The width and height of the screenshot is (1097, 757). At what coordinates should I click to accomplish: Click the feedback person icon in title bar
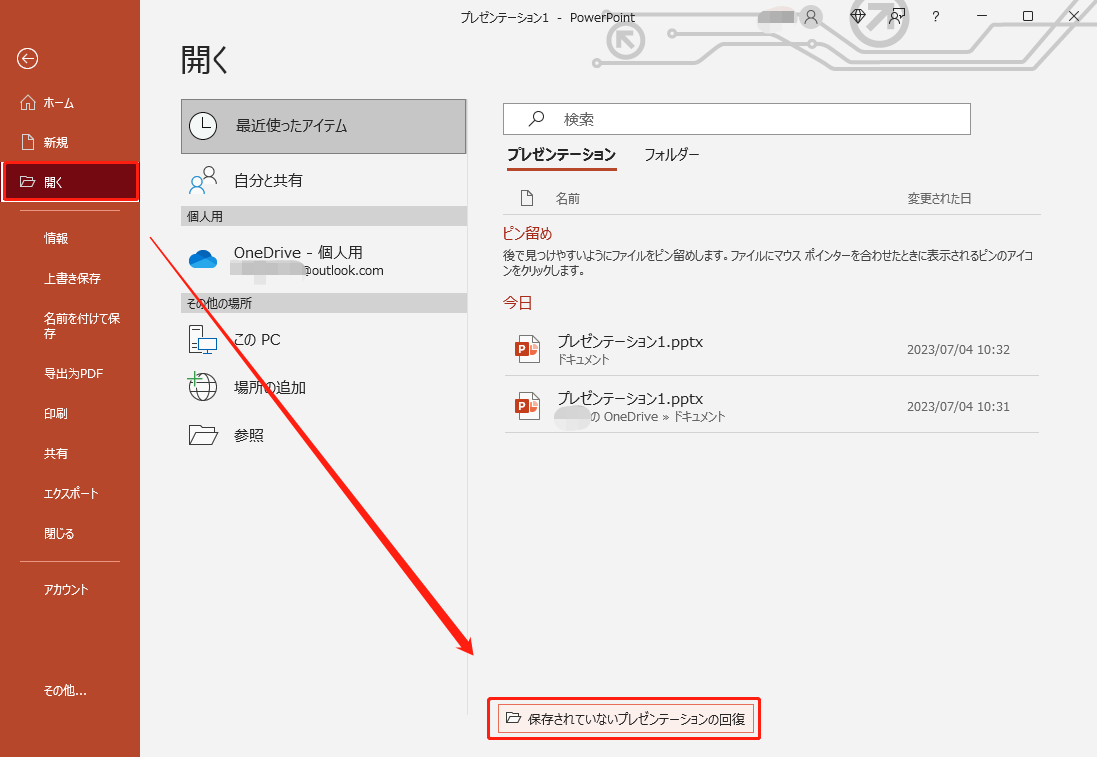(x=896, y=16)
